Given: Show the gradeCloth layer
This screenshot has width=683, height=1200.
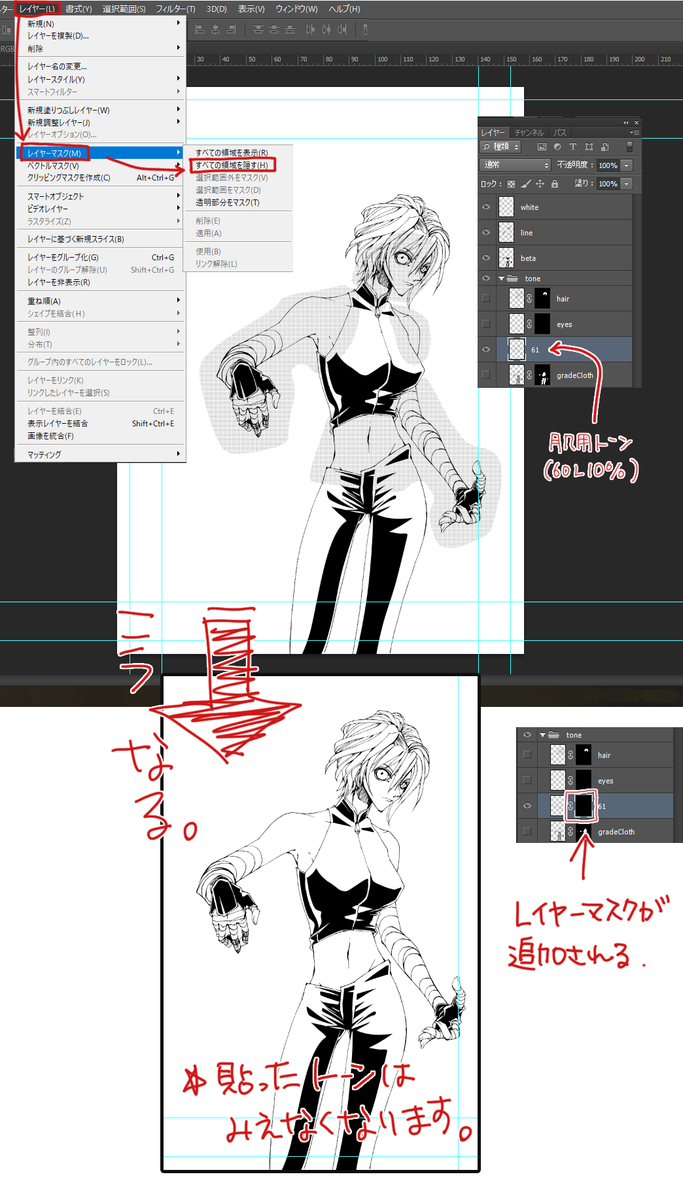Looking at the screenshot, I should point(486,374).
